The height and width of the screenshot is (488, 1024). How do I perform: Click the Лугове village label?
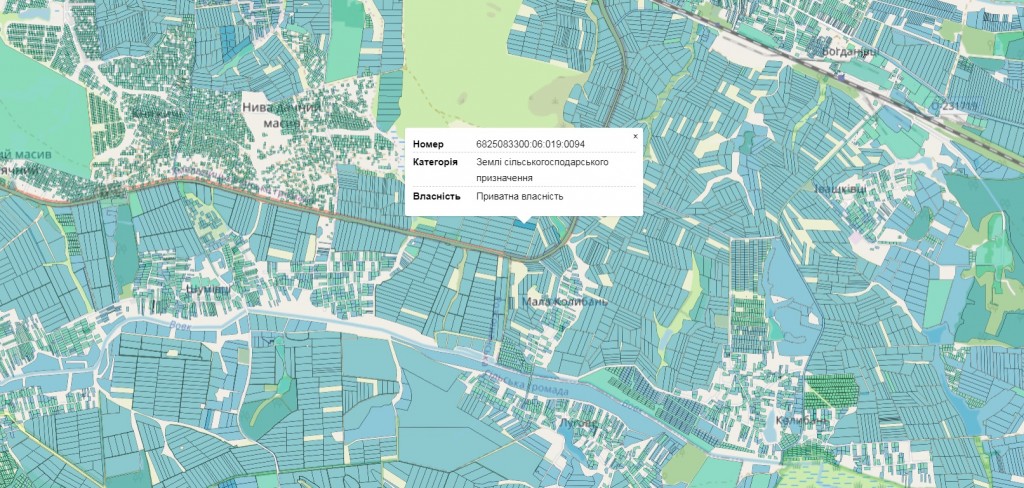point(578,422)
